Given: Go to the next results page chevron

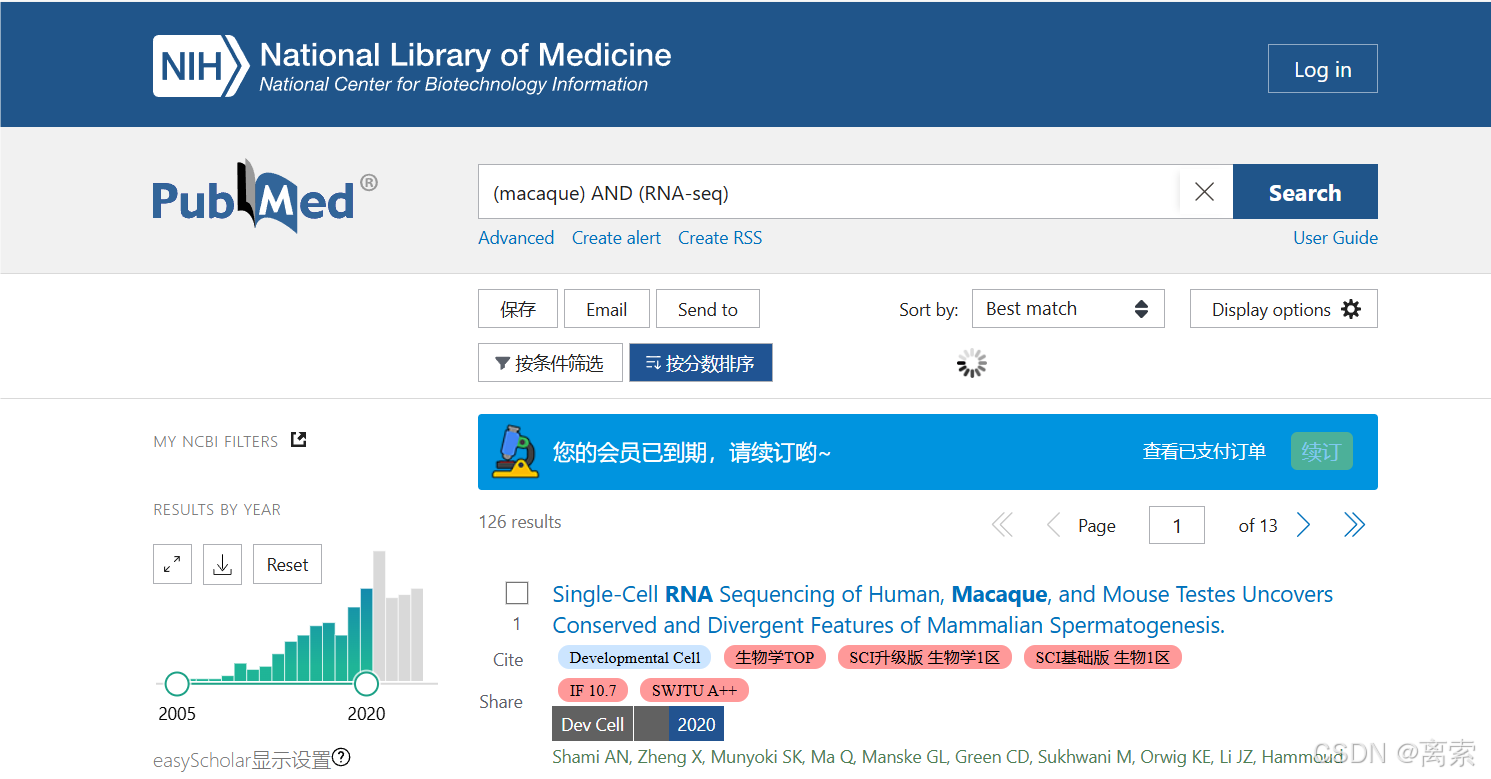Looking at the screenshot, I should (1303, 524).
